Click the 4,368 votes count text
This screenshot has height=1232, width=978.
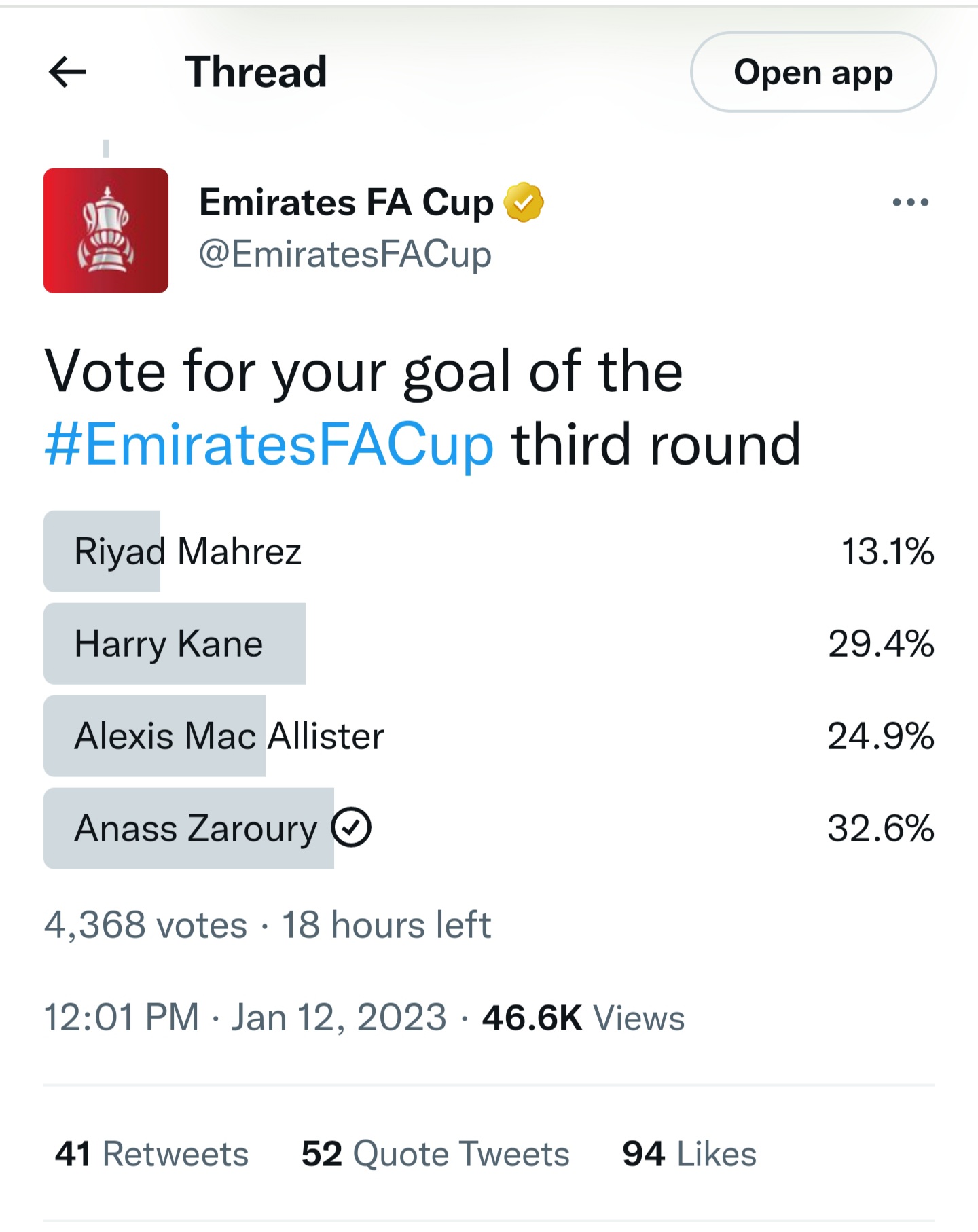pyautogui.click(x=145, y=925)
